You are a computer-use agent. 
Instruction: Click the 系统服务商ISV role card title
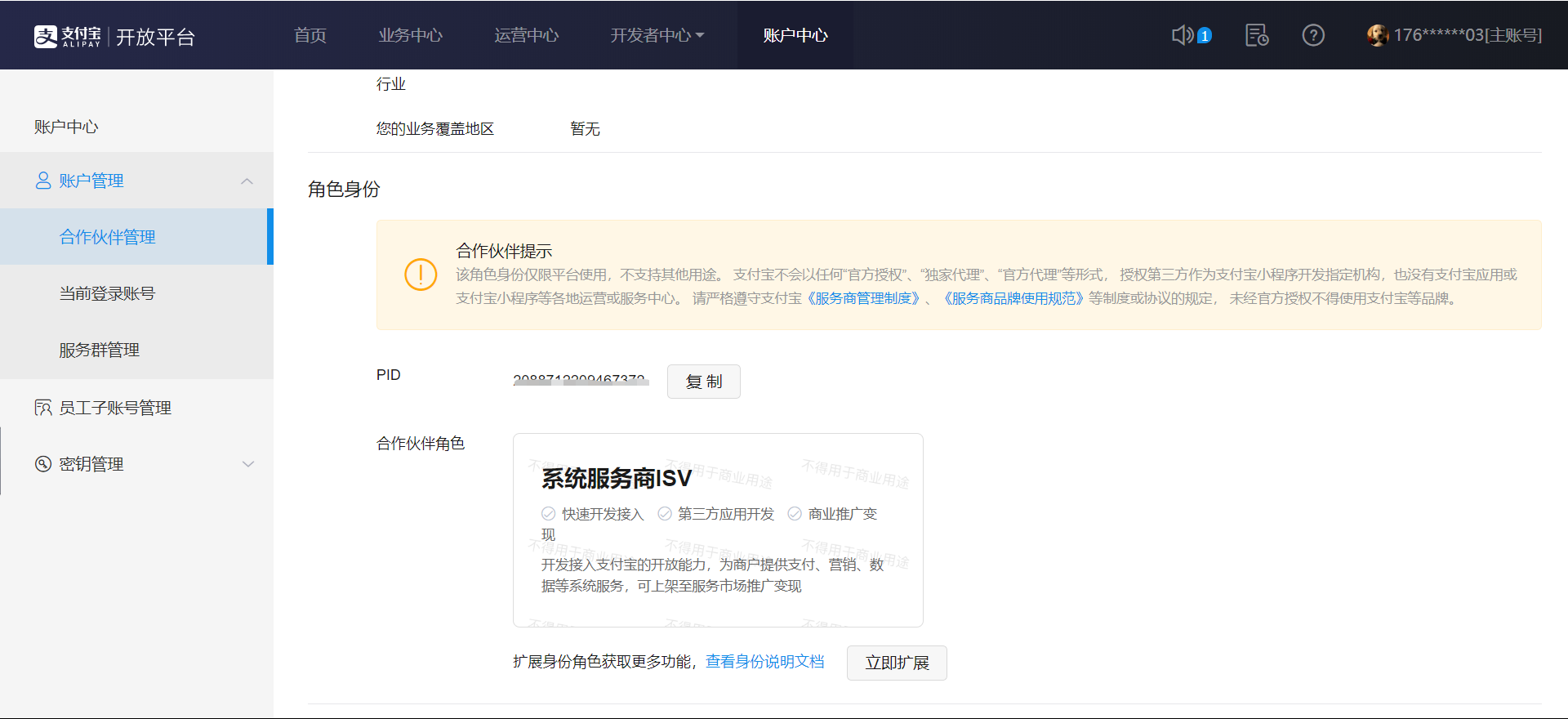(x=617, y=479)
